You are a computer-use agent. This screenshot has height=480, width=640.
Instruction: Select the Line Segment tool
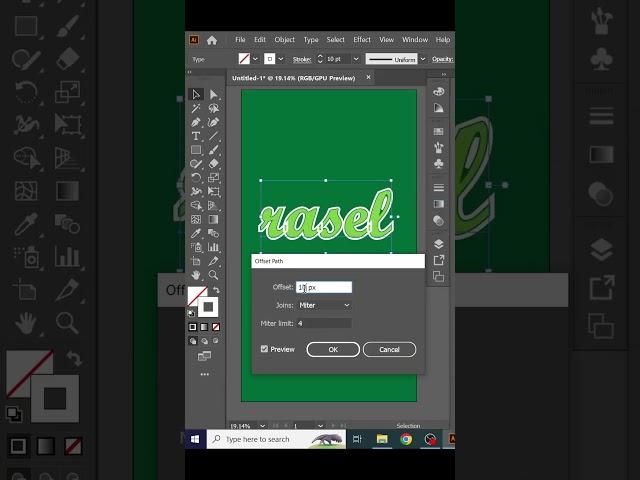pos(213,136)
